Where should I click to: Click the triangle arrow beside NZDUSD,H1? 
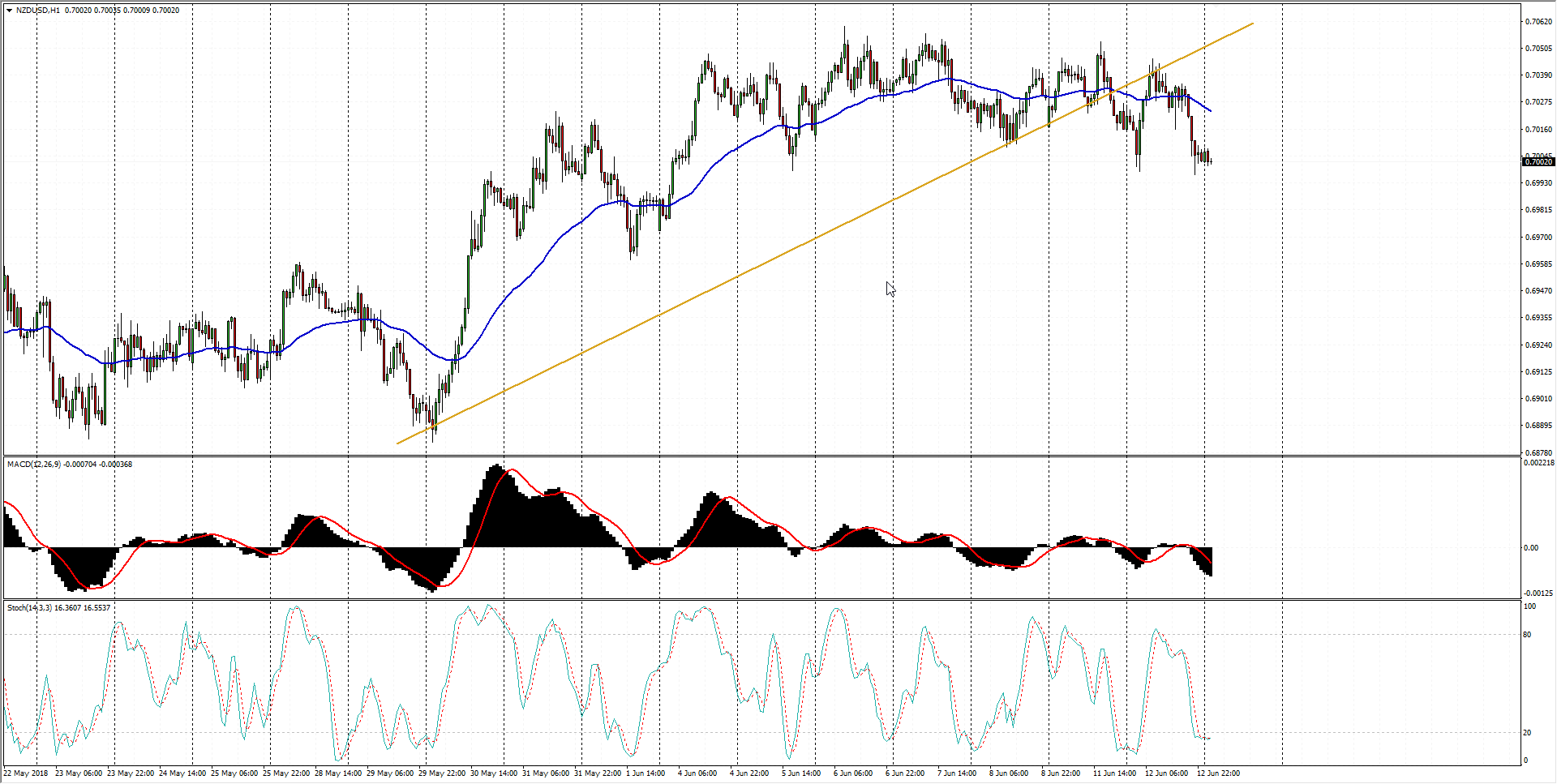[9, 11]
